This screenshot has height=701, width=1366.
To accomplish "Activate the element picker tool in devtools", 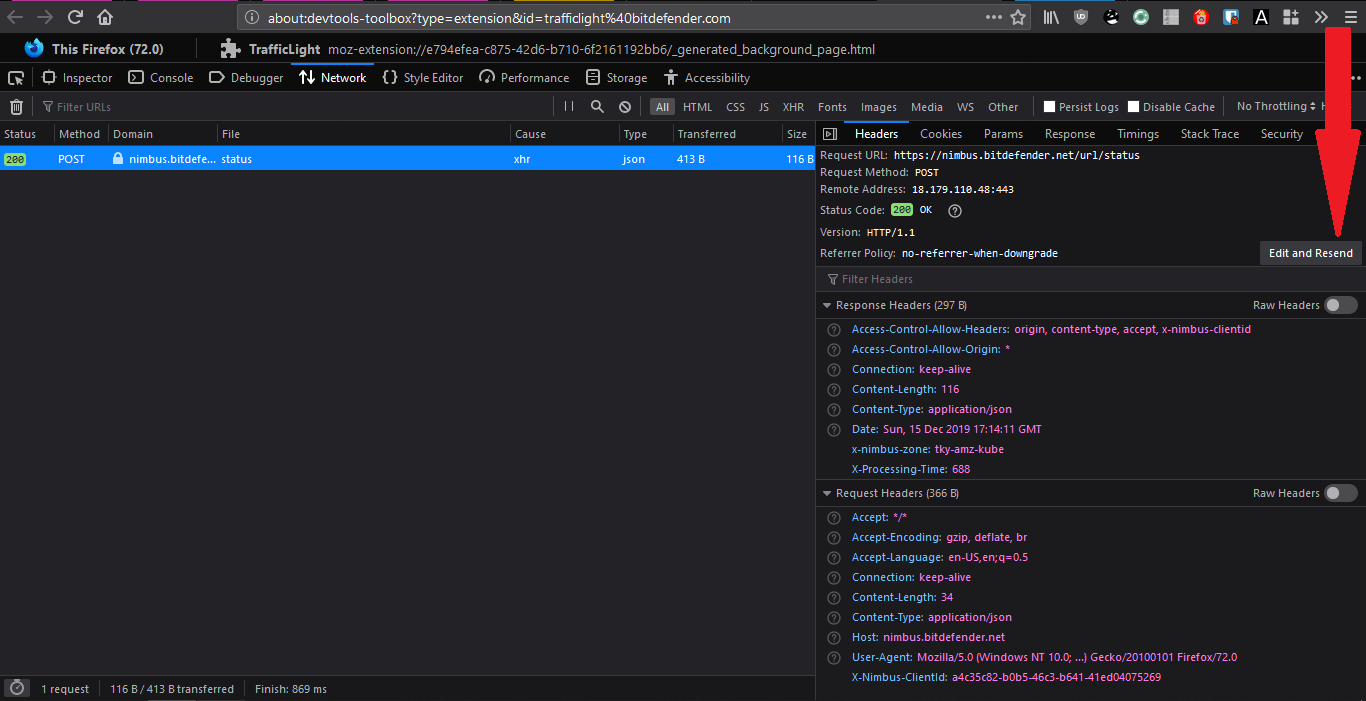I will click(16, 78).
